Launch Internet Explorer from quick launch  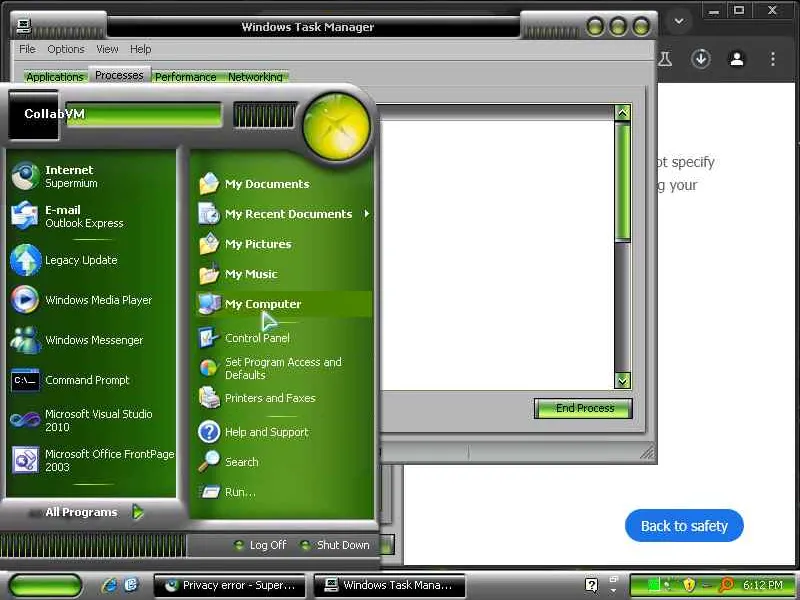(x=109, y=585)
